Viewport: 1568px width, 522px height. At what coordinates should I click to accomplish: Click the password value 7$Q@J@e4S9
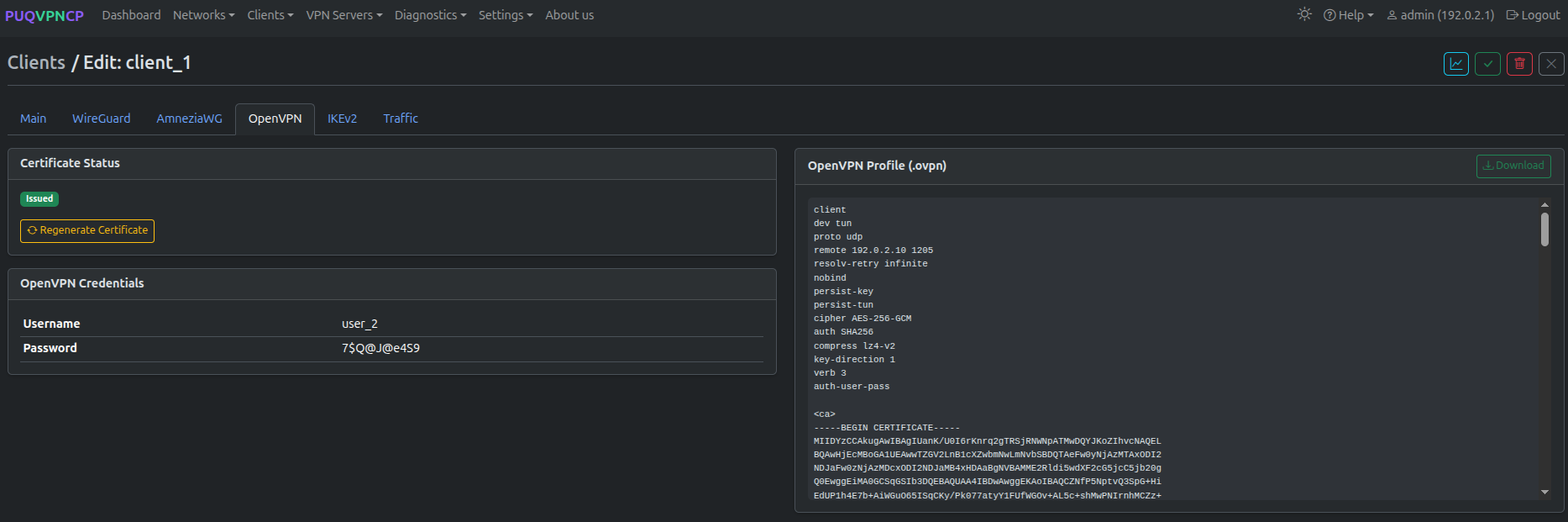click(x=380, y=348)
